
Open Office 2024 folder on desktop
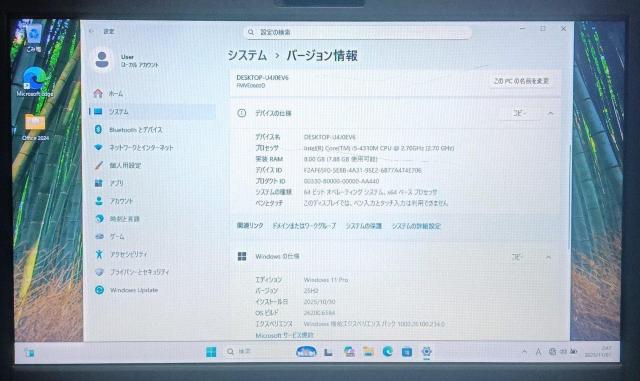(35, 127)
